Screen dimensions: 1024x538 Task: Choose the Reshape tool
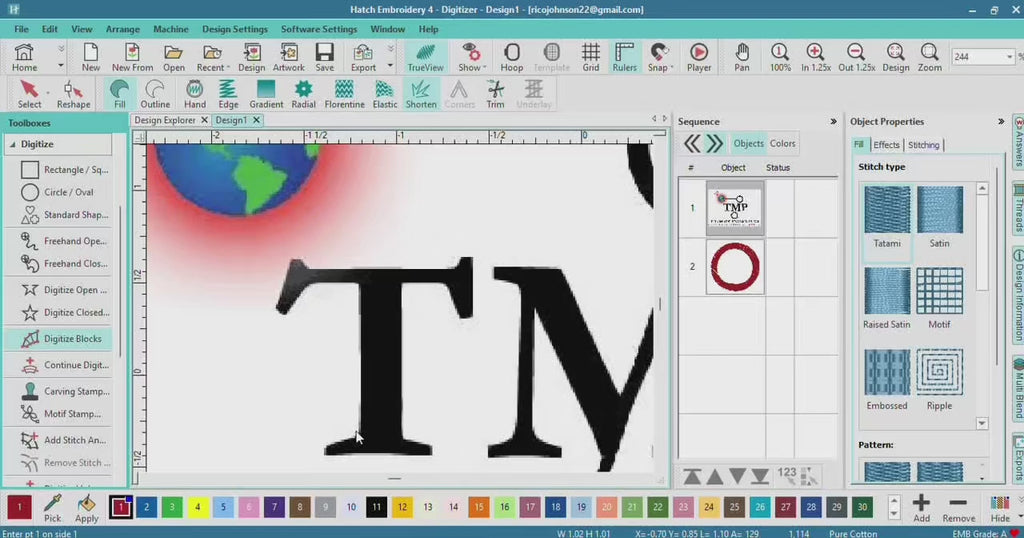click(x=73, y=95)
